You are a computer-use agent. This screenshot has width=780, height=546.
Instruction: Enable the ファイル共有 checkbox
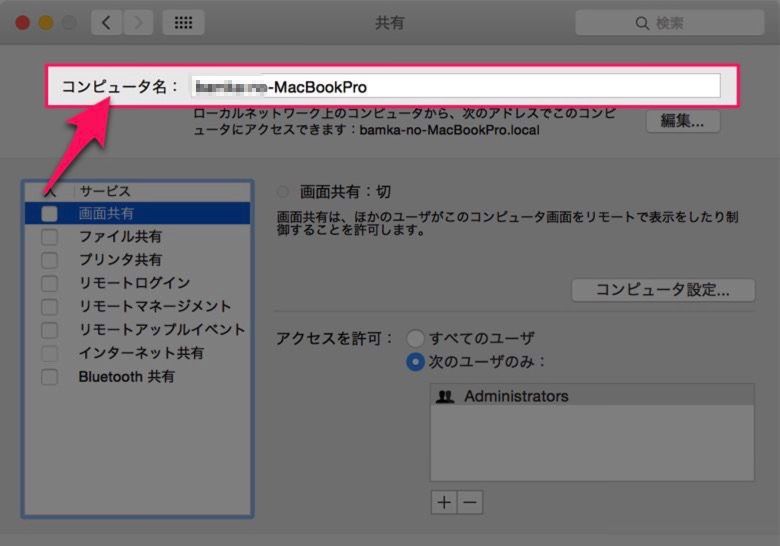click(x=49, y=237)
